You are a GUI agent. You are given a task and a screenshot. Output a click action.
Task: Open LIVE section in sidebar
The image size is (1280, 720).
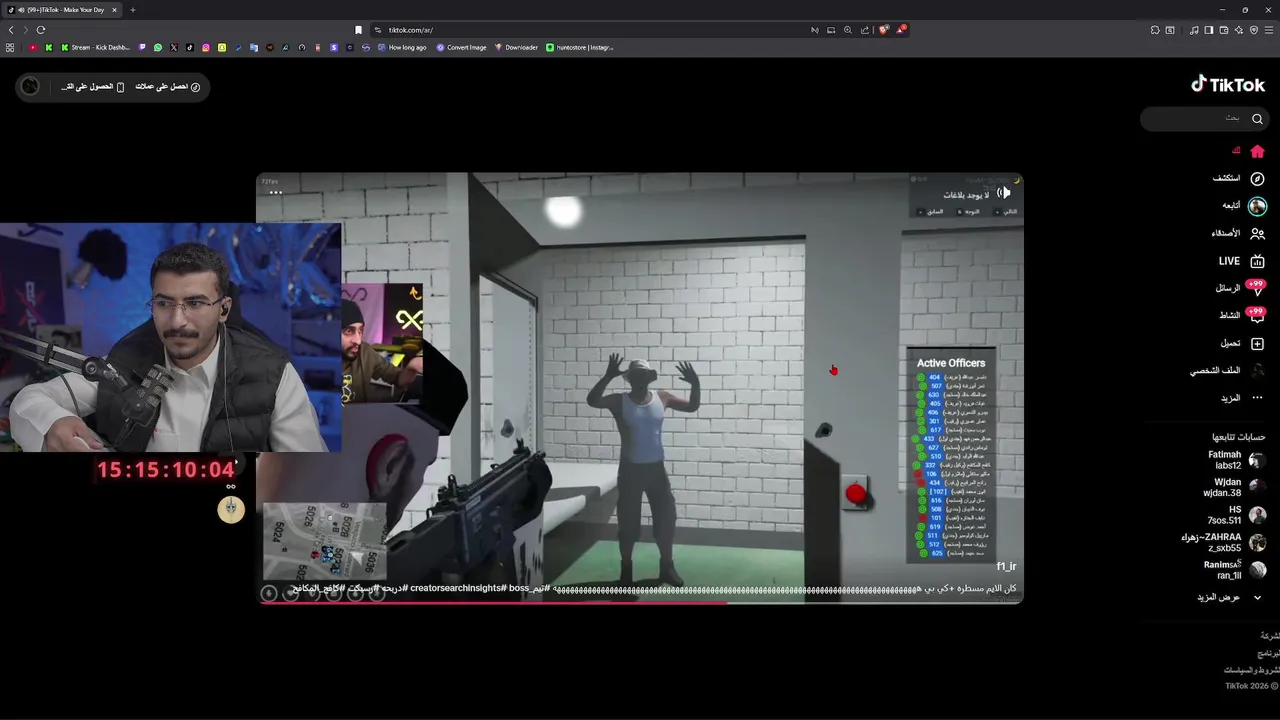[1241, 261]
